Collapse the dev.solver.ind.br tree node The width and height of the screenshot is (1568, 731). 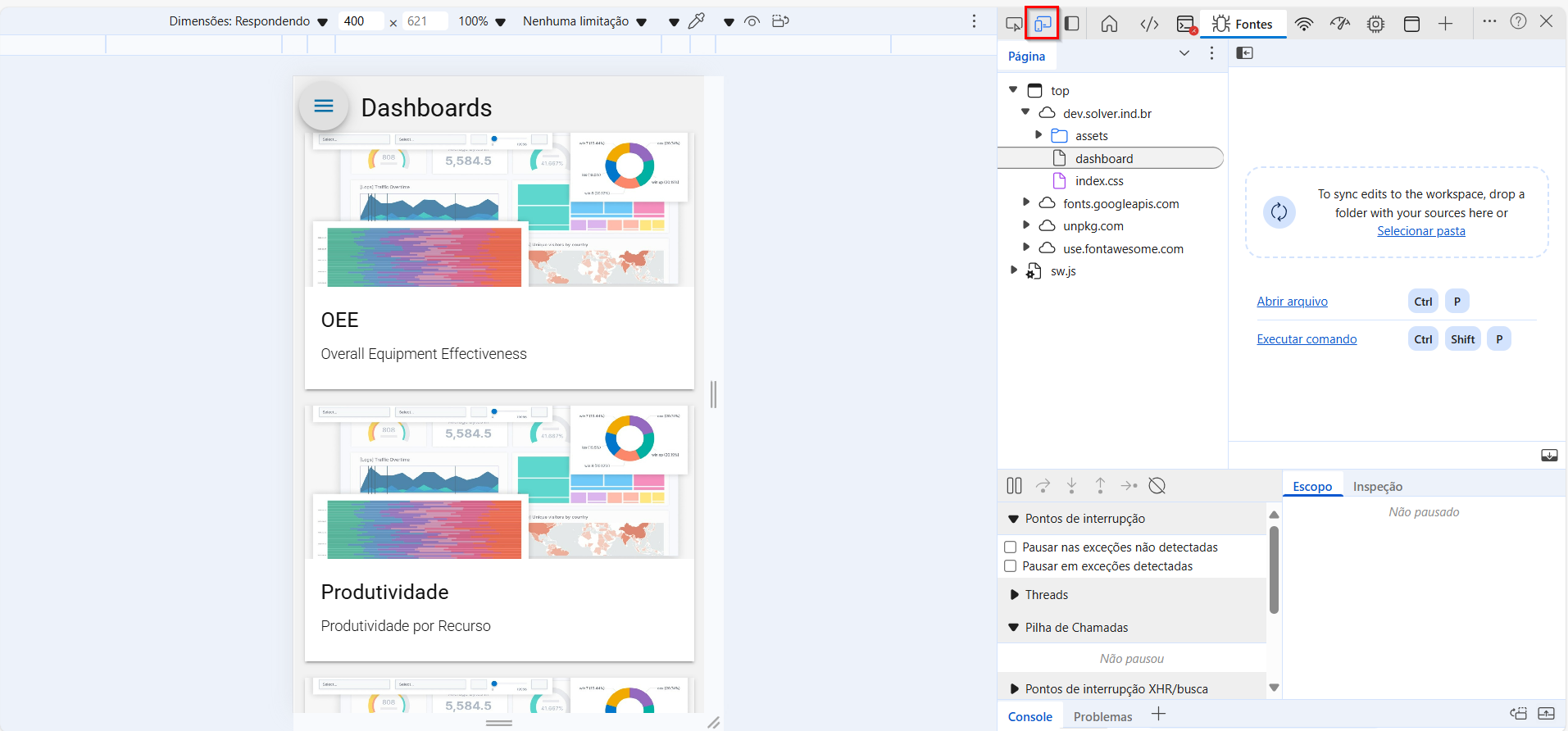click(x=1025, y=111)
